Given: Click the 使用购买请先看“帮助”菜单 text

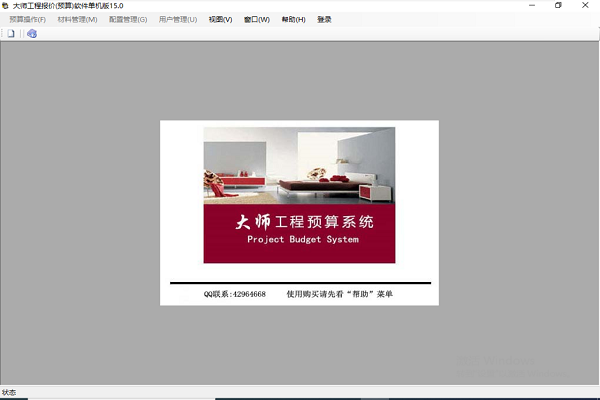Looking at the screenshot, I should tap(340, 294).
